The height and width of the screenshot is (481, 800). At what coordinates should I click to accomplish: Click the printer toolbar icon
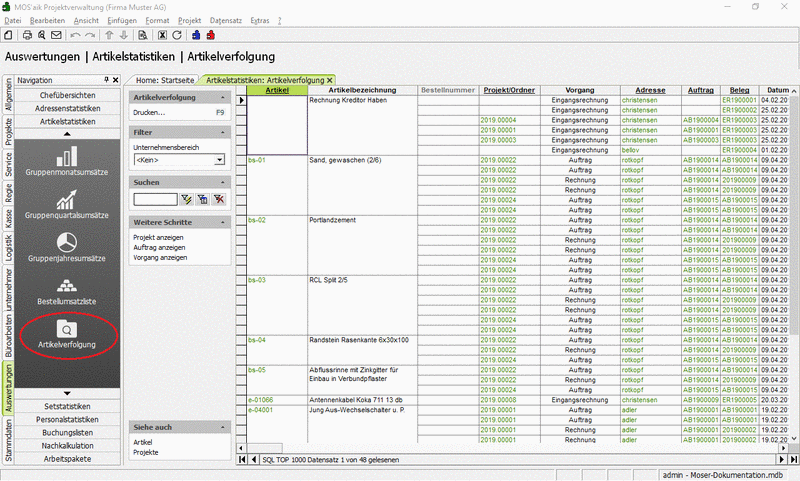pyautogui.click(x=27, y=35)
